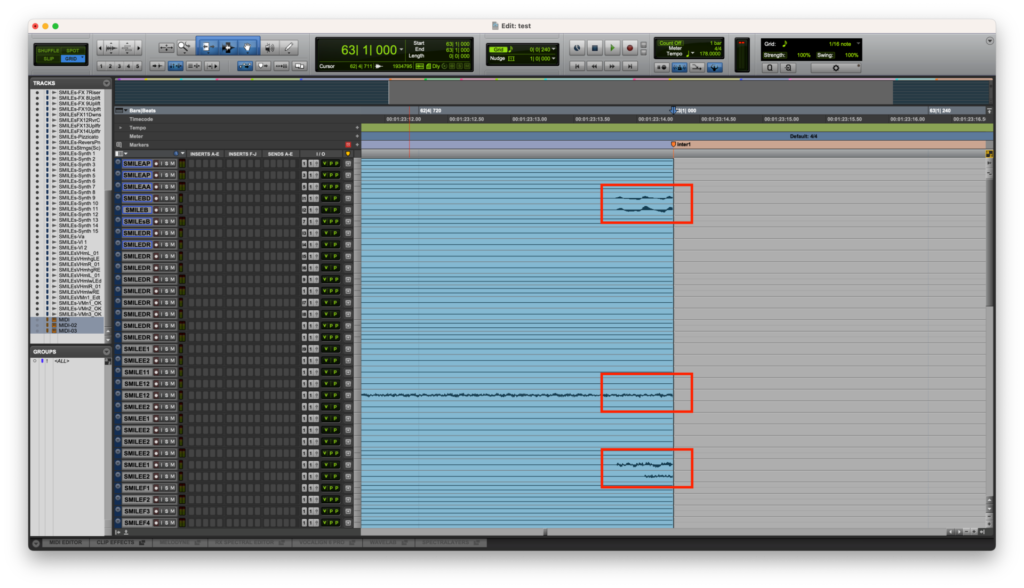Select the Pencil tool
The height and width of the screenshot is (588, 1024).
coord(288,47)
